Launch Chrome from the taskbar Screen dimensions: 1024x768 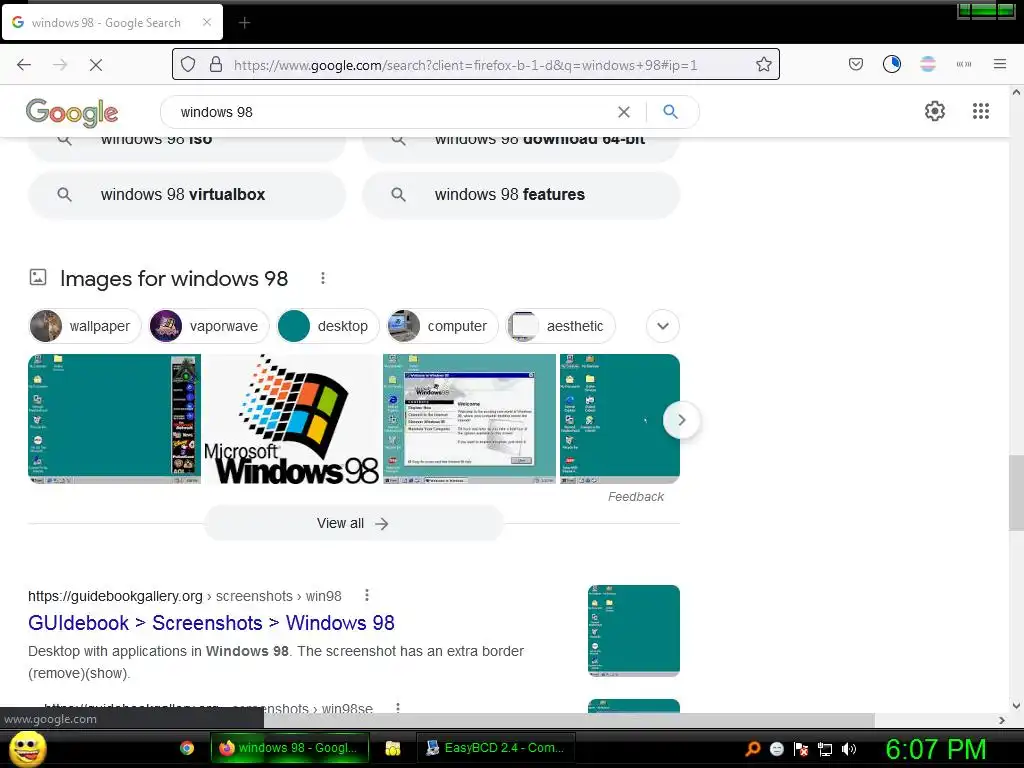point(187,748)
